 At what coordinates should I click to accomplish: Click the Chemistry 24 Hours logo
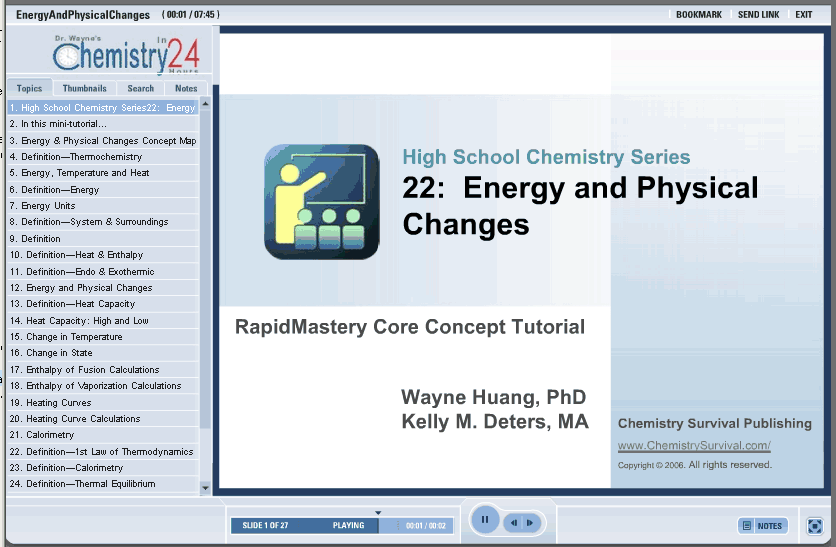(x=127, y=54)
